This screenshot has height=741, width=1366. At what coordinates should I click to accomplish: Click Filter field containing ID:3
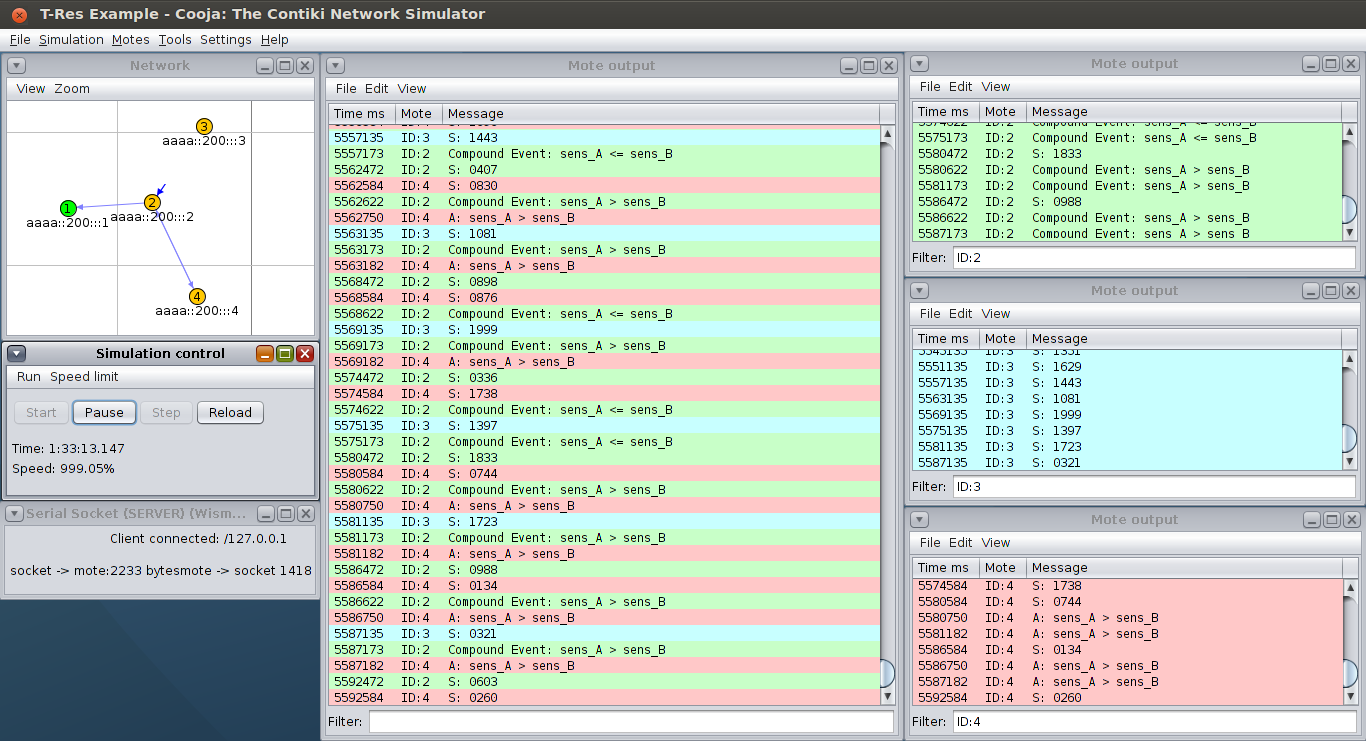(x=1154, y=486)
